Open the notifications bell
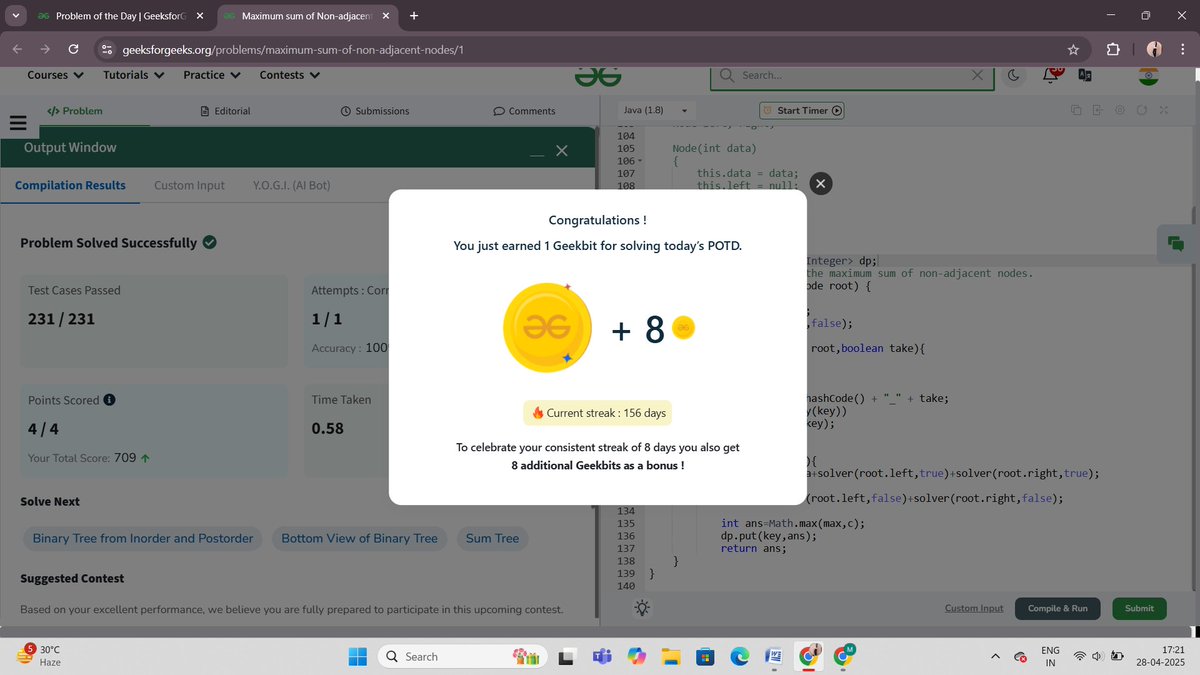The image size is (1200, 675). point(1051,74)
